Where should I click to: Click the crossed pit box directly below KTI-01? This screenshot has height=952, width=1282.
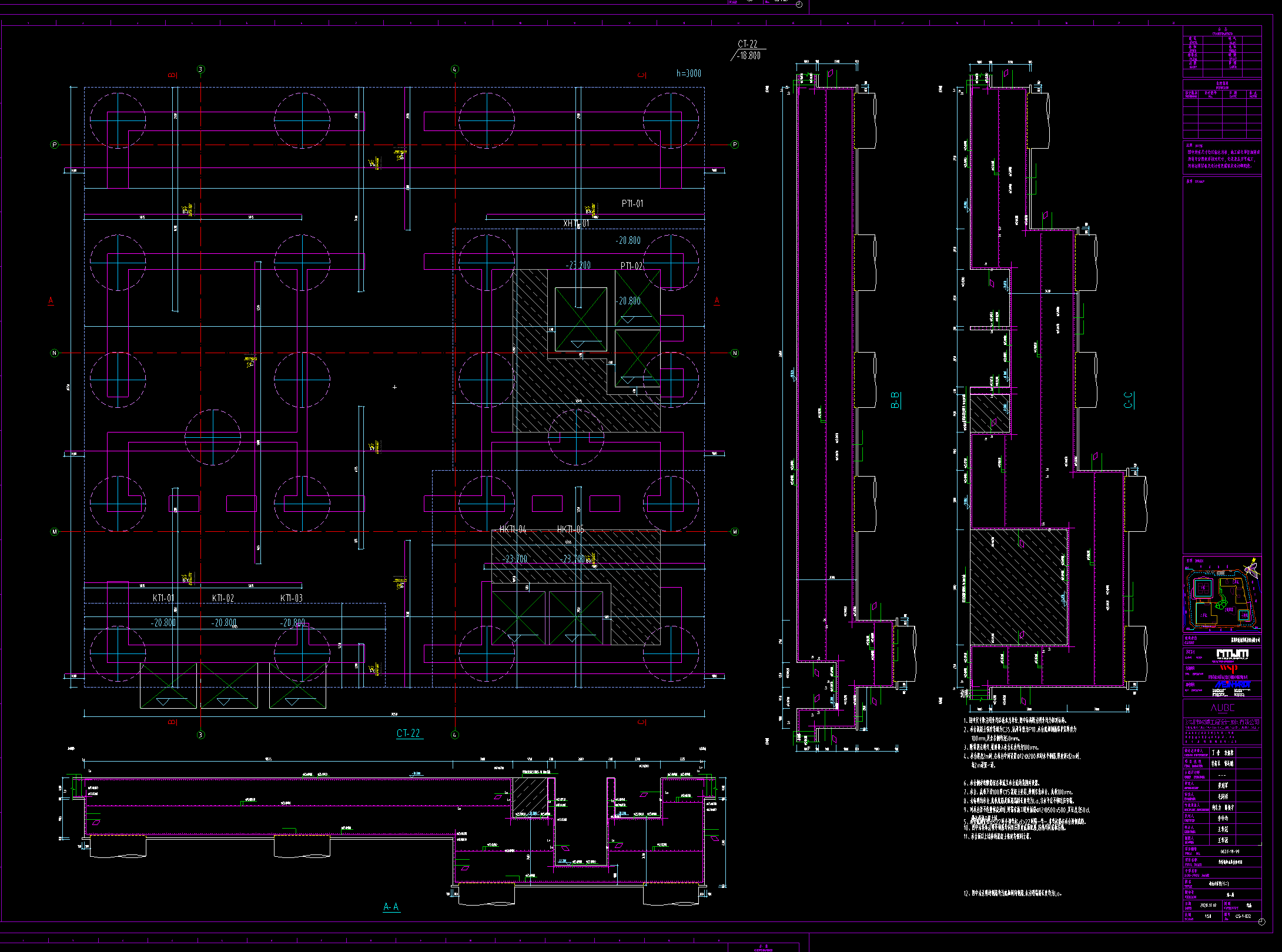coord(168,686)
